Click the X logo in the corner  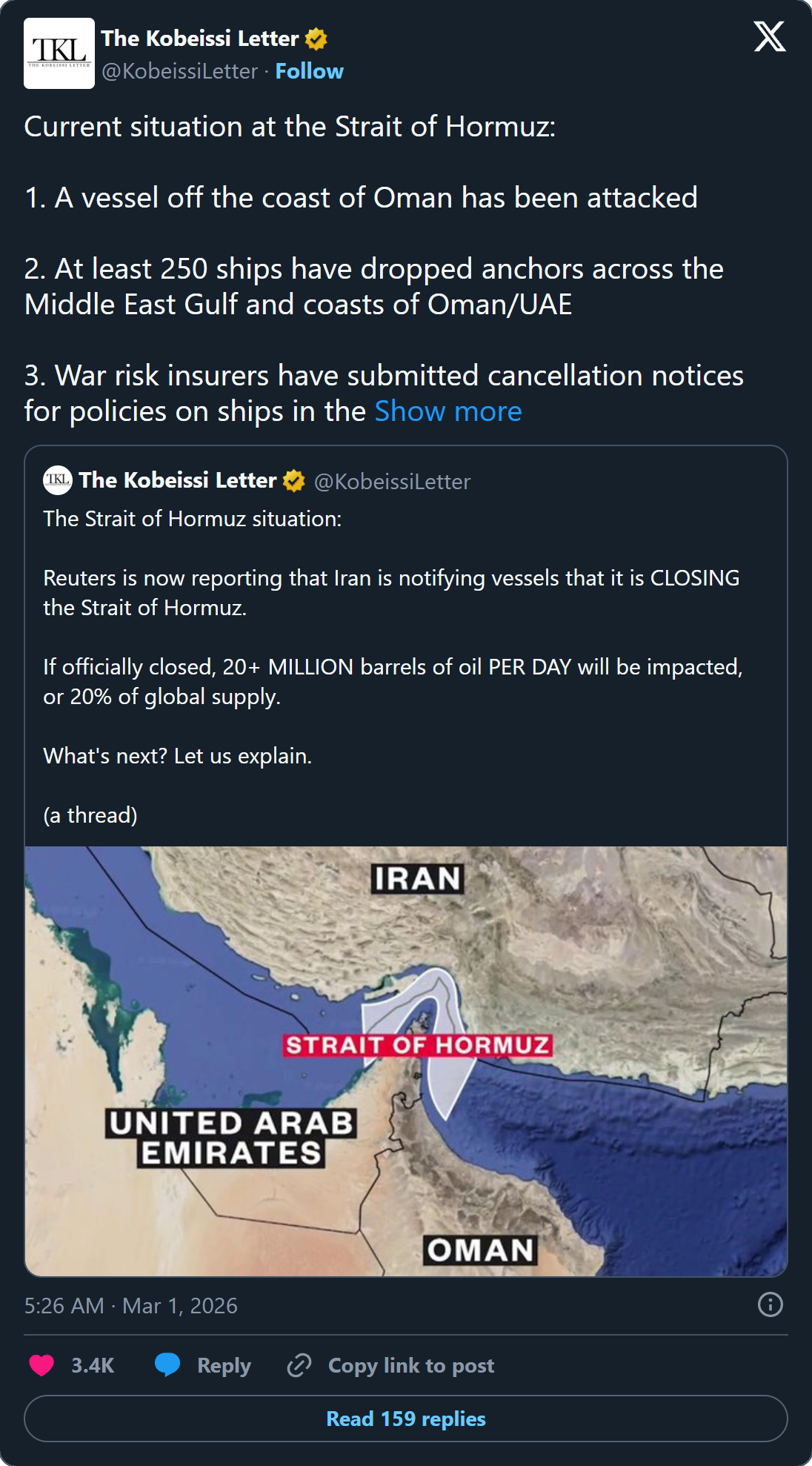(x=770, y=36)
